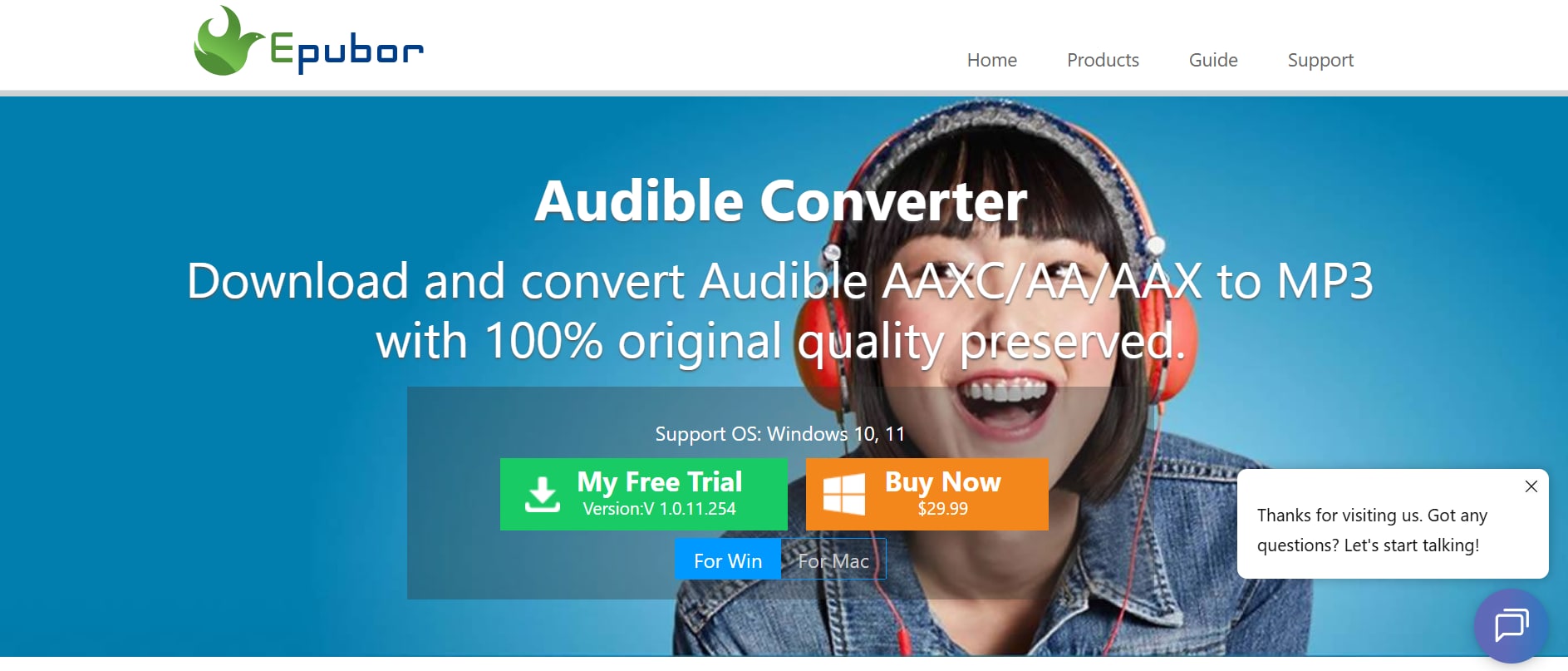Switch to the For Mac version
The image size is (1568, 671).
pos(833,560)
